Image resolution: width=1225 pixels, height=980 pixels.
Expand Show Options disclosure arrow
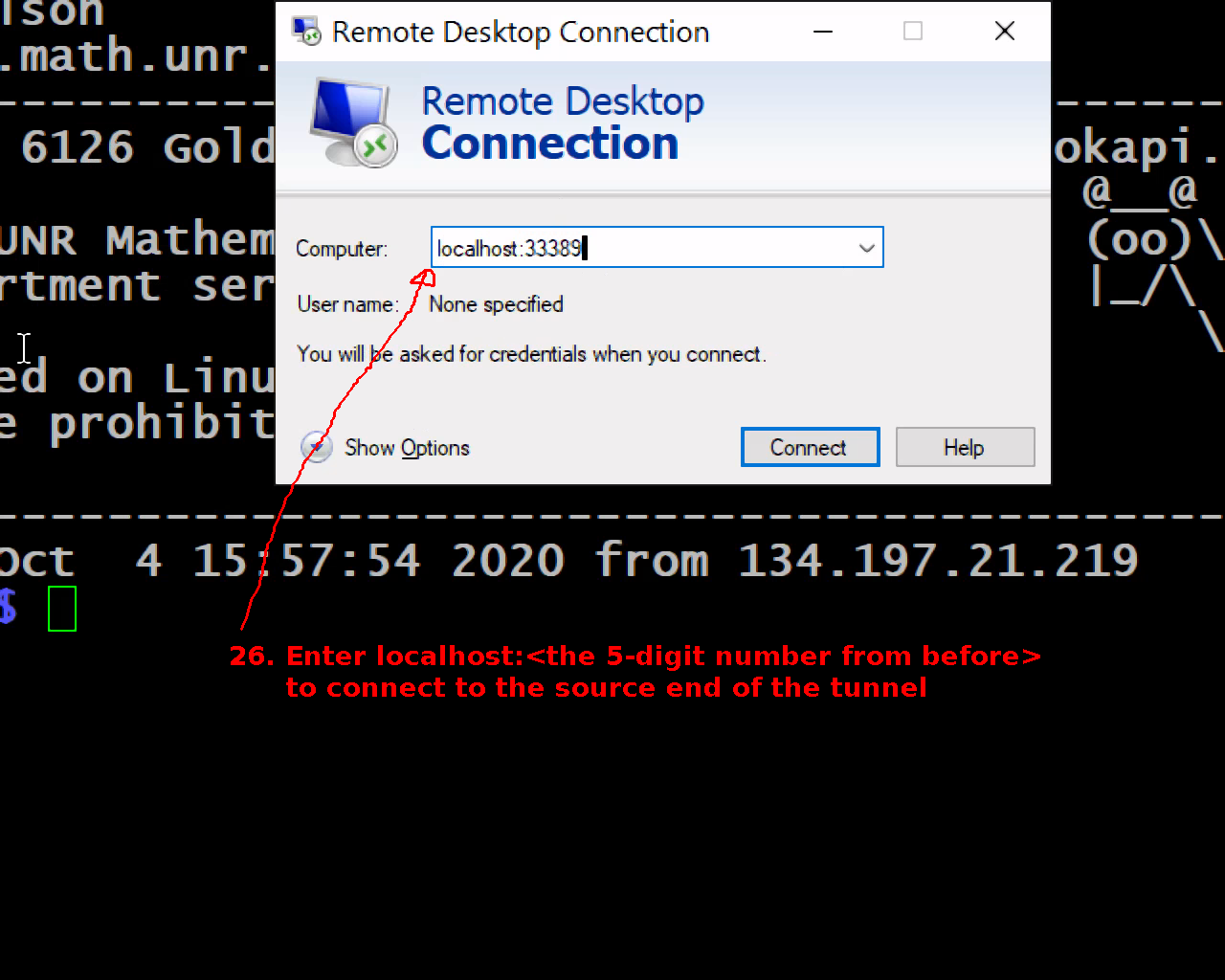pos(317,447)
